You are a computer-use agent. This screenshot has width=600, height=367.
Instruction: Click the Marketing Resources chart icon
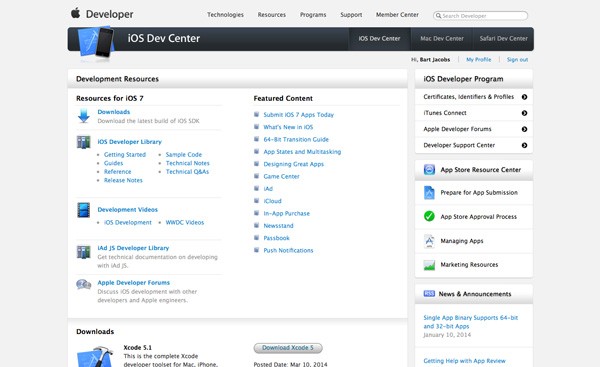(429, 265)
